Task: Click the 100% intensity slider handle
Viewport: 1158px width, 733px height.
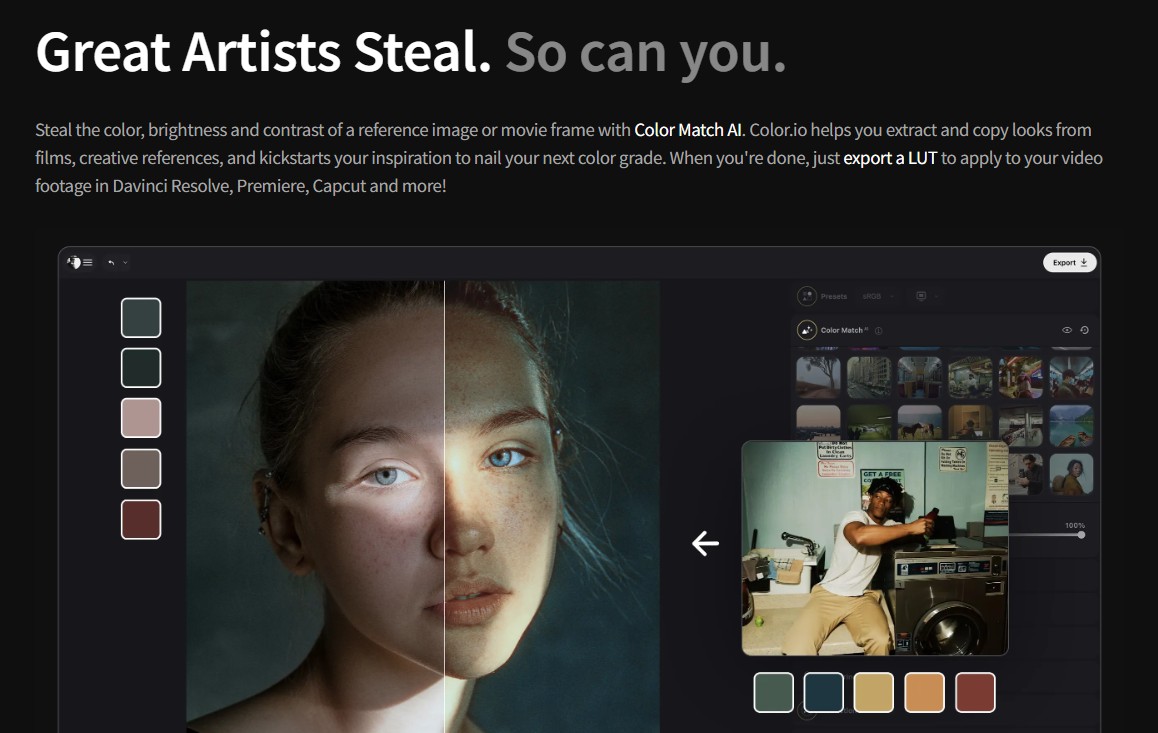Action: tap(1081, 535)
